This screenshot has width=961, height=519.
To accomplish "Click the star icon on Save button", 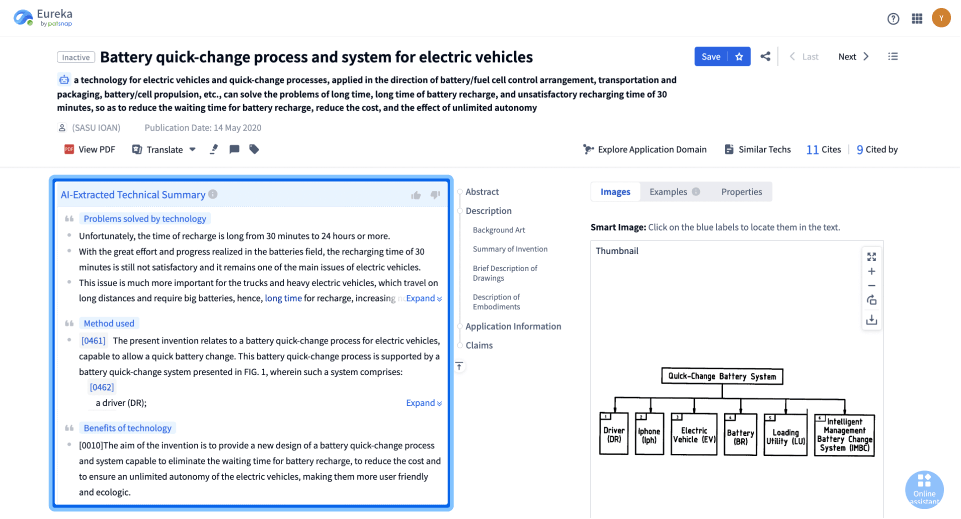I will 739,57.
